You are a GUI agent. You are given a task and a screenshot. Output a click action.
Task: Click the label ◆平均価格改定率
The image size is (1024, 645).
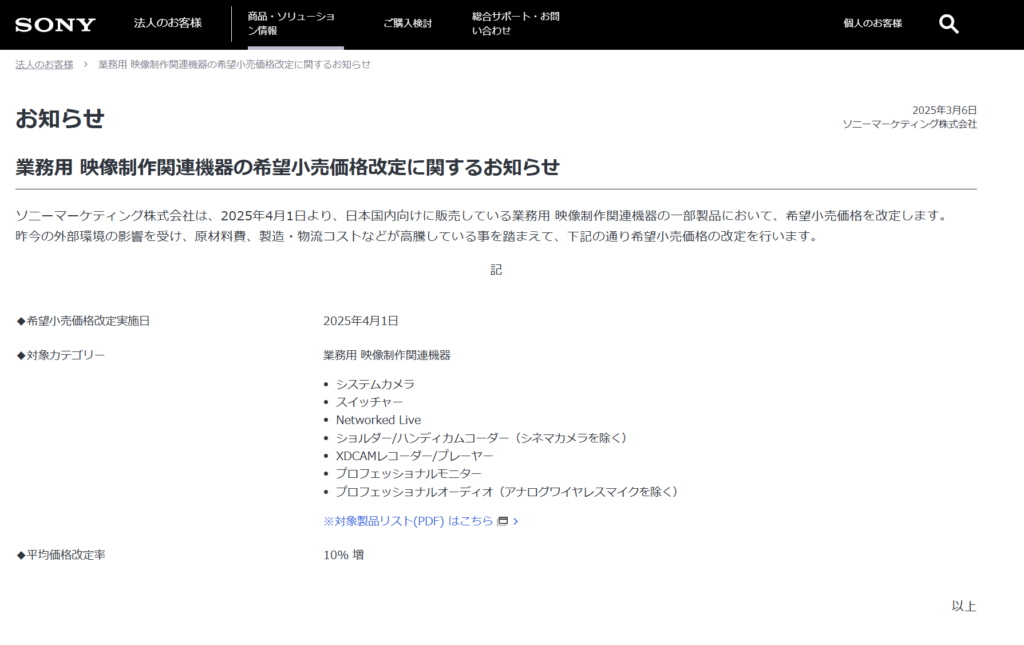(x=60, y=555)
